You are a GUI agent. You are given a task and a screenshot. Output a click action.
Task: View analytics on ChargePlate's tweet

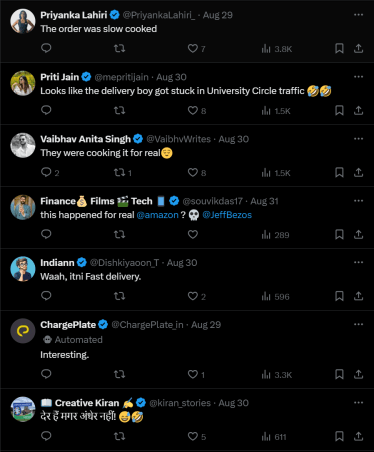(x=276, y=375)
